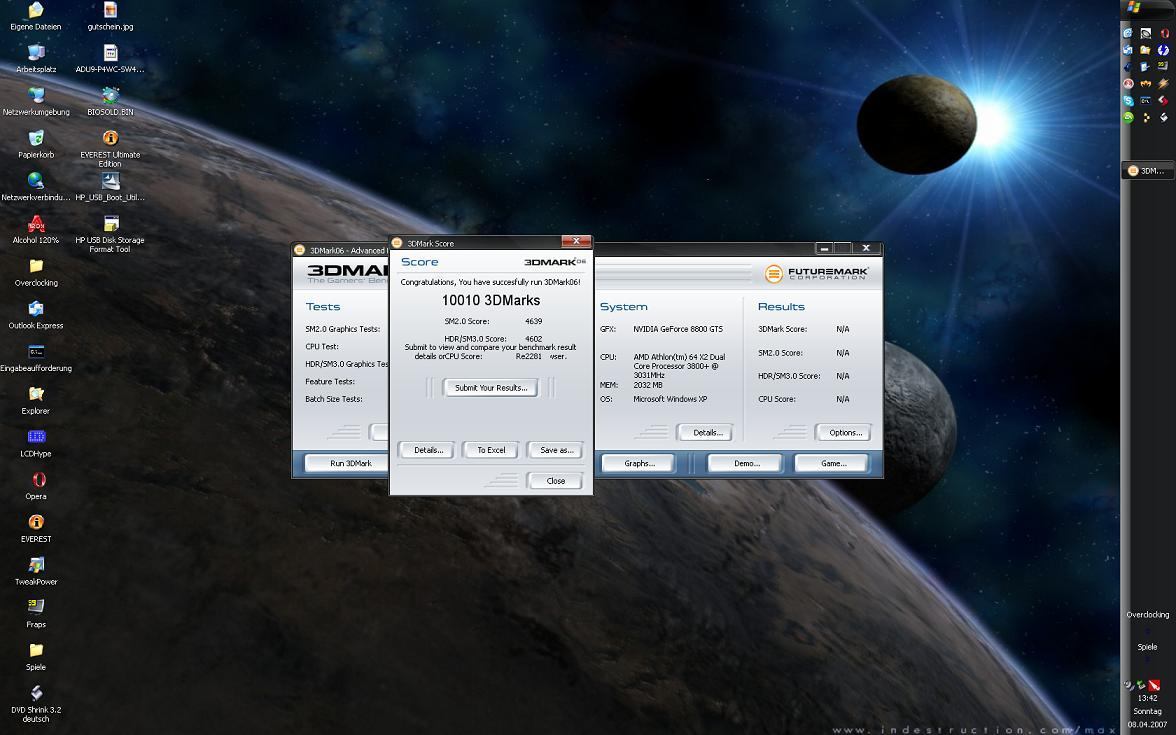Open the Spiele toolbar in the taskbar
This screenshot has width=1176, height=735.
1148,647
